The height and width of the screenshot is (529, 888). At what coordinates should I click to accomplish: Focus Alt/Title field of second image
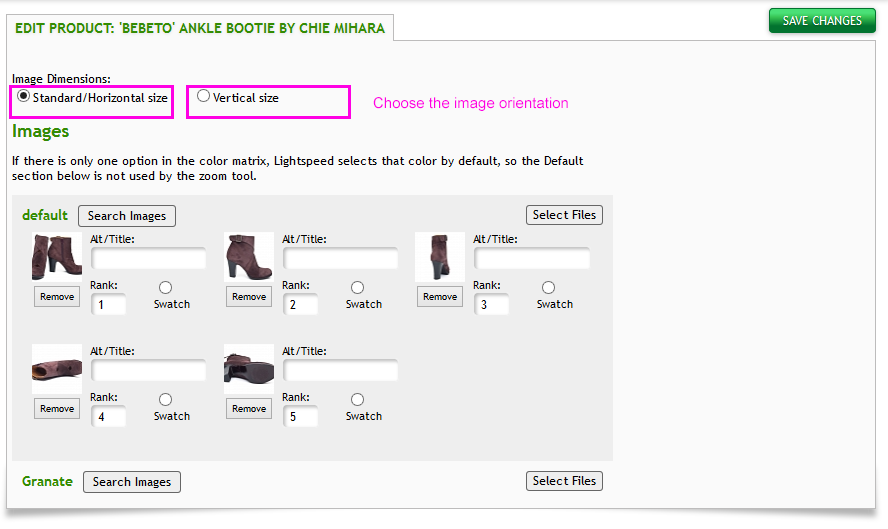click(x=340, y=259)
